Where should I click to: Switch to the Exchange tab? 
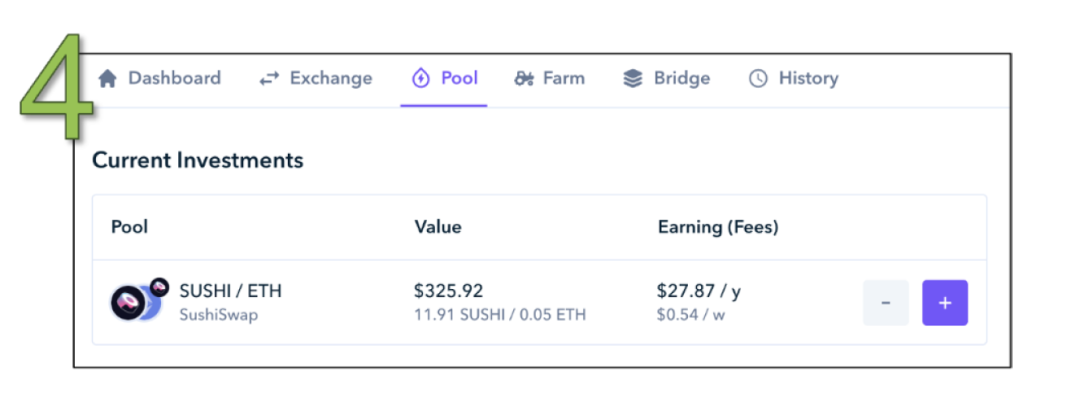tap(315, 79)
